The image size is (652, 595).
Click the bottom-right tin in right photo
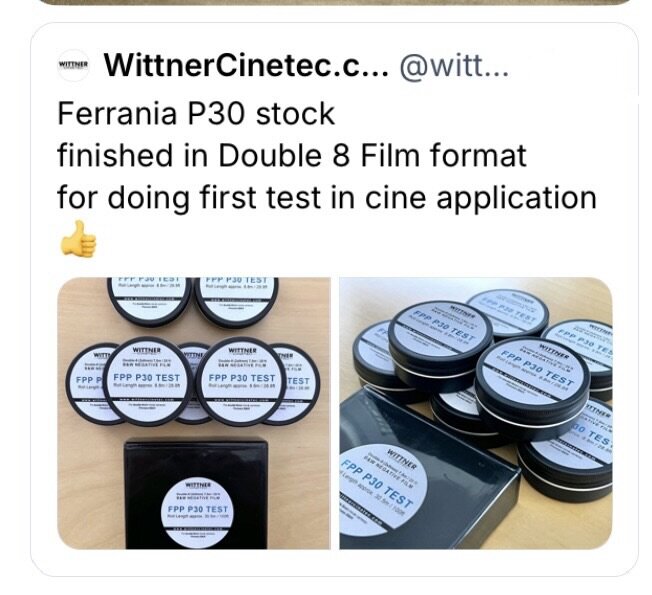point(567,449)
